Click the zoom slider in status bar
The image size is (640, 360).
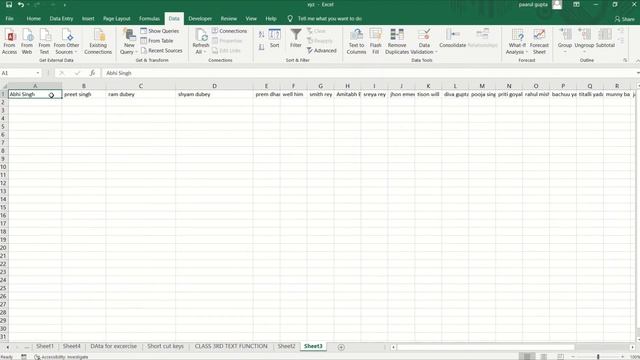point(598,357)
